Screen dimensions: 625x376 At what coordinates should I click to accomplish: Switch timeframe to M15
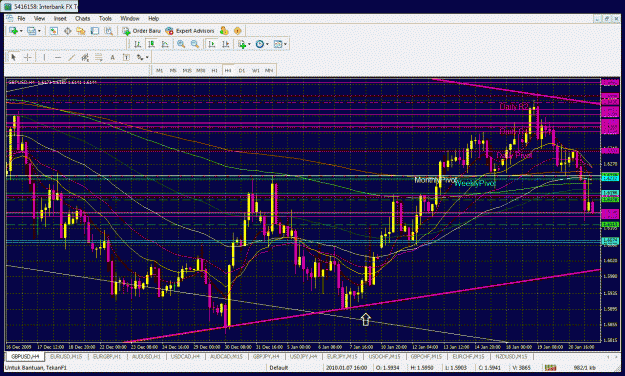[x=187, y=70]
